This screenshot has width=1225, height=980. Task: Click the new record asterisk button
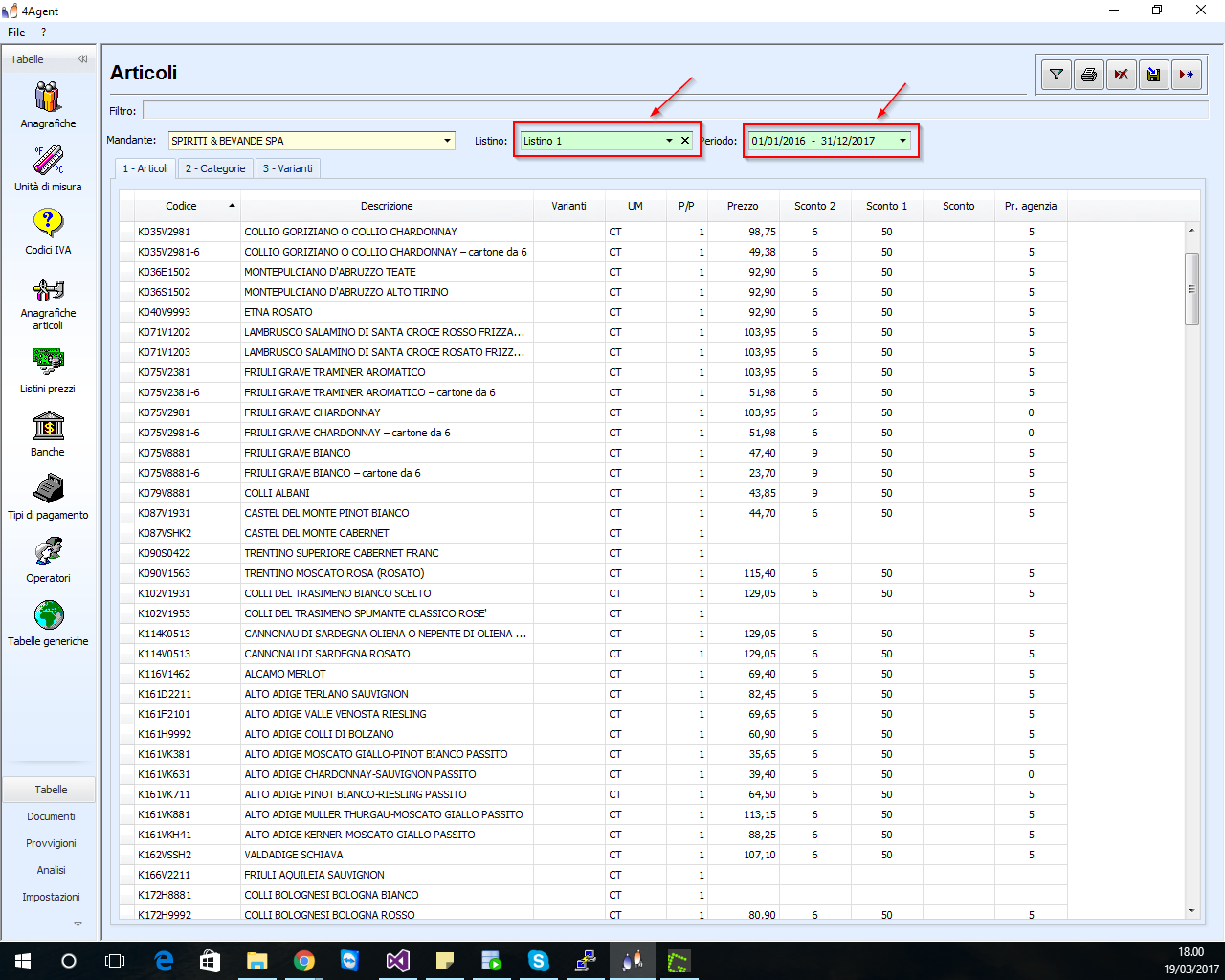tap(1187, 74)
